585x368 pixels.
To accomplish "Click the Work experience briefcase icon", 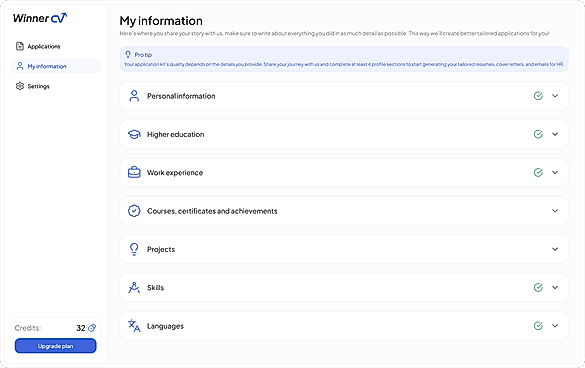I will [x=134, y=172].
